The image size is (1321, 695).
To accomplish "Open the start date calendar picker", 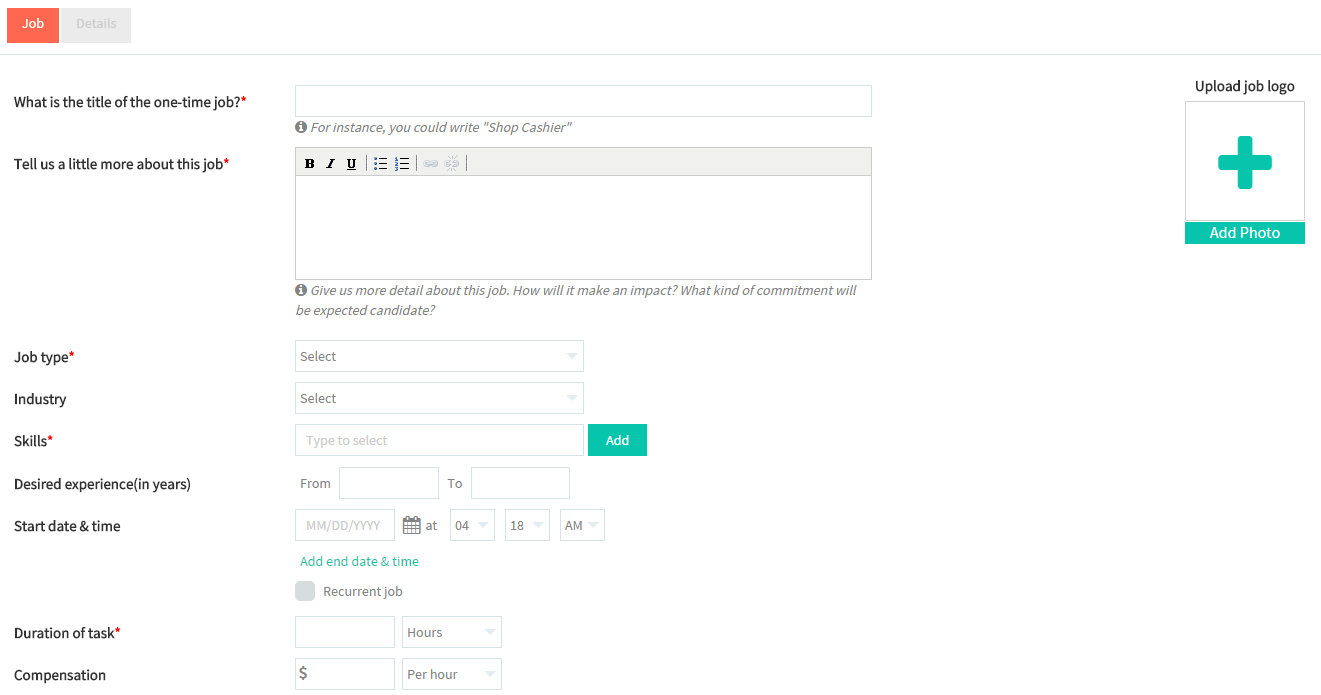I will 411,525.
